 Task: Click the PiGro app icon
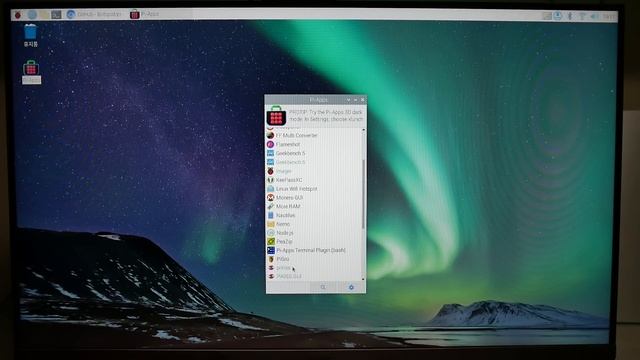(270, 259)
